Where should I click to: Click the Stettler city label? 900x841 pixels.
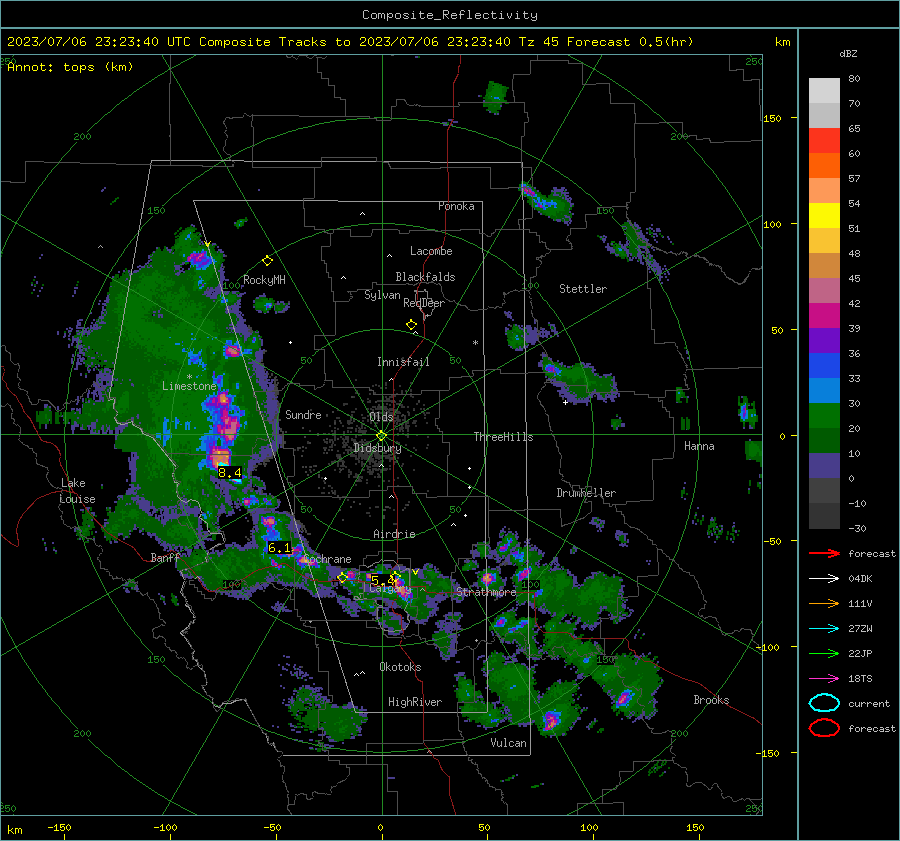click(583, 289)
